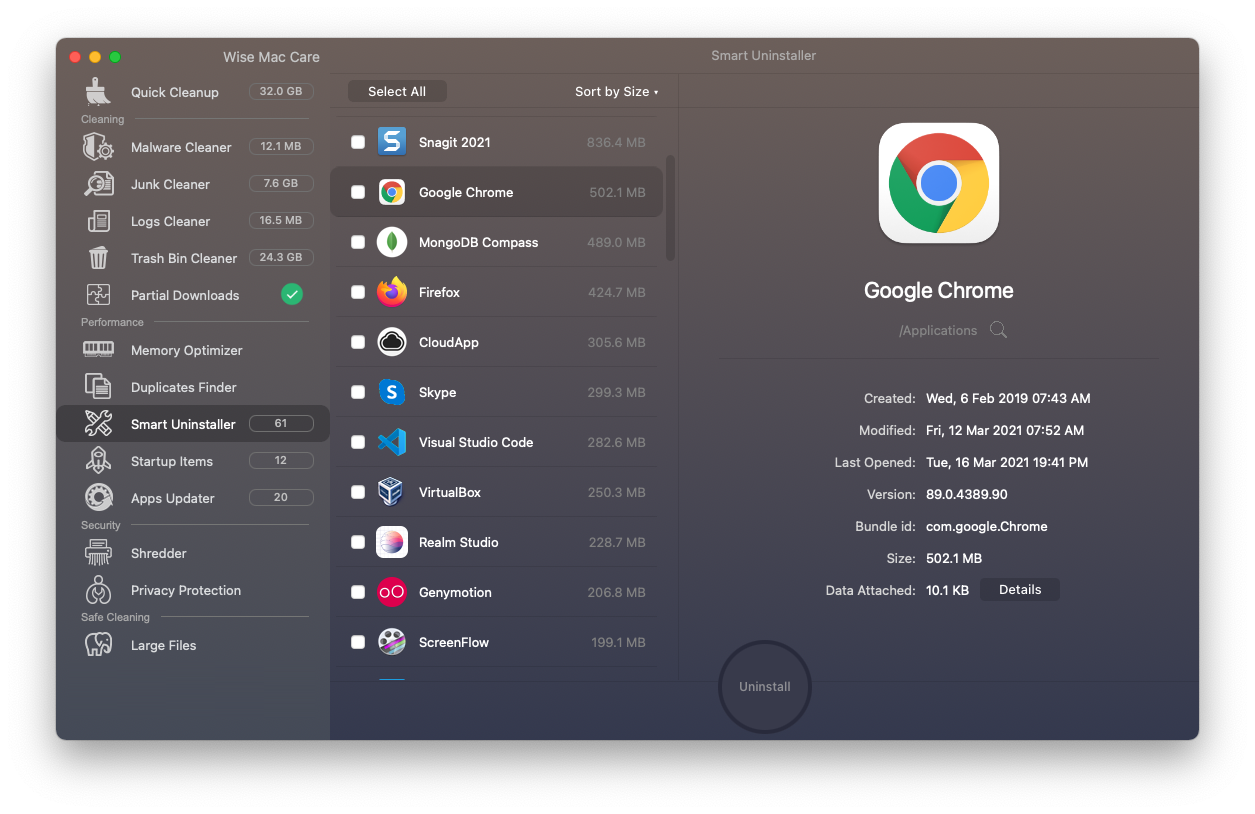Click the Logs Cleaner icon

[98, 221]
